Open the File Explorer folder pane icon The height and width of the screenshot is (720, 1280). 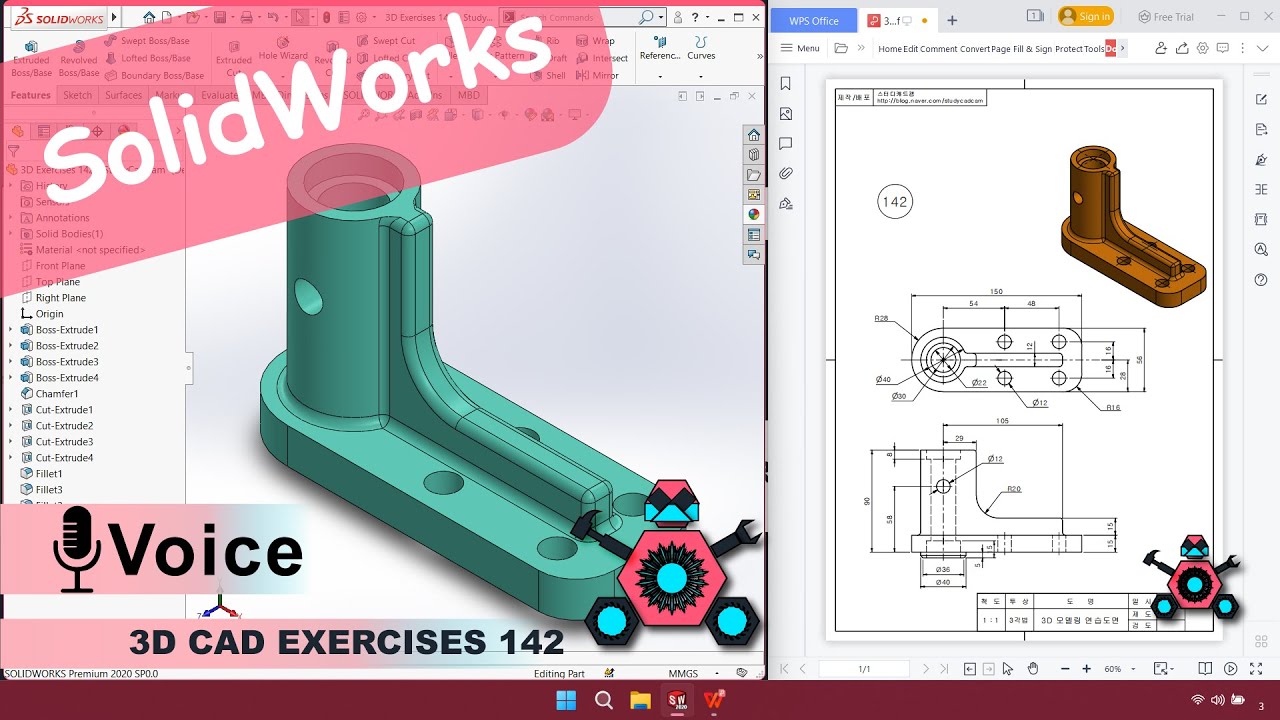click(x=754, y=175)
